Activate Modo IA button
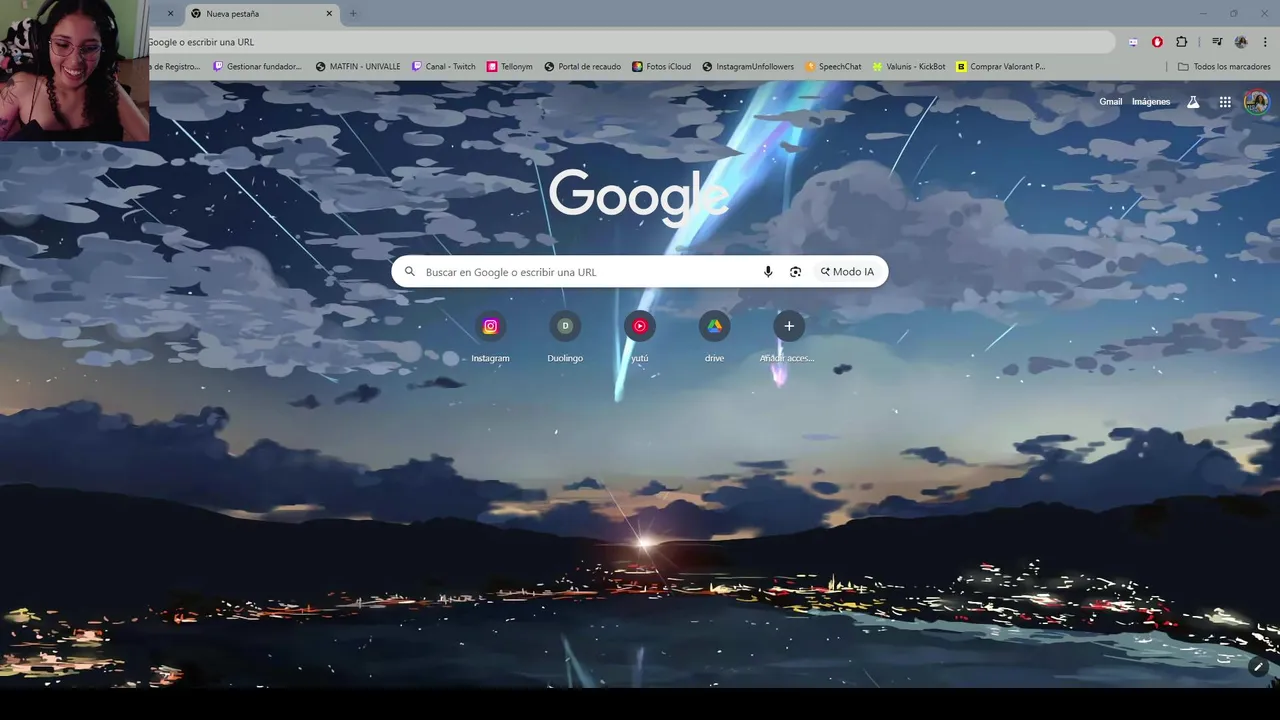Image resolution: width=1280 pixels, height=720 pixels. pos(847,272)
